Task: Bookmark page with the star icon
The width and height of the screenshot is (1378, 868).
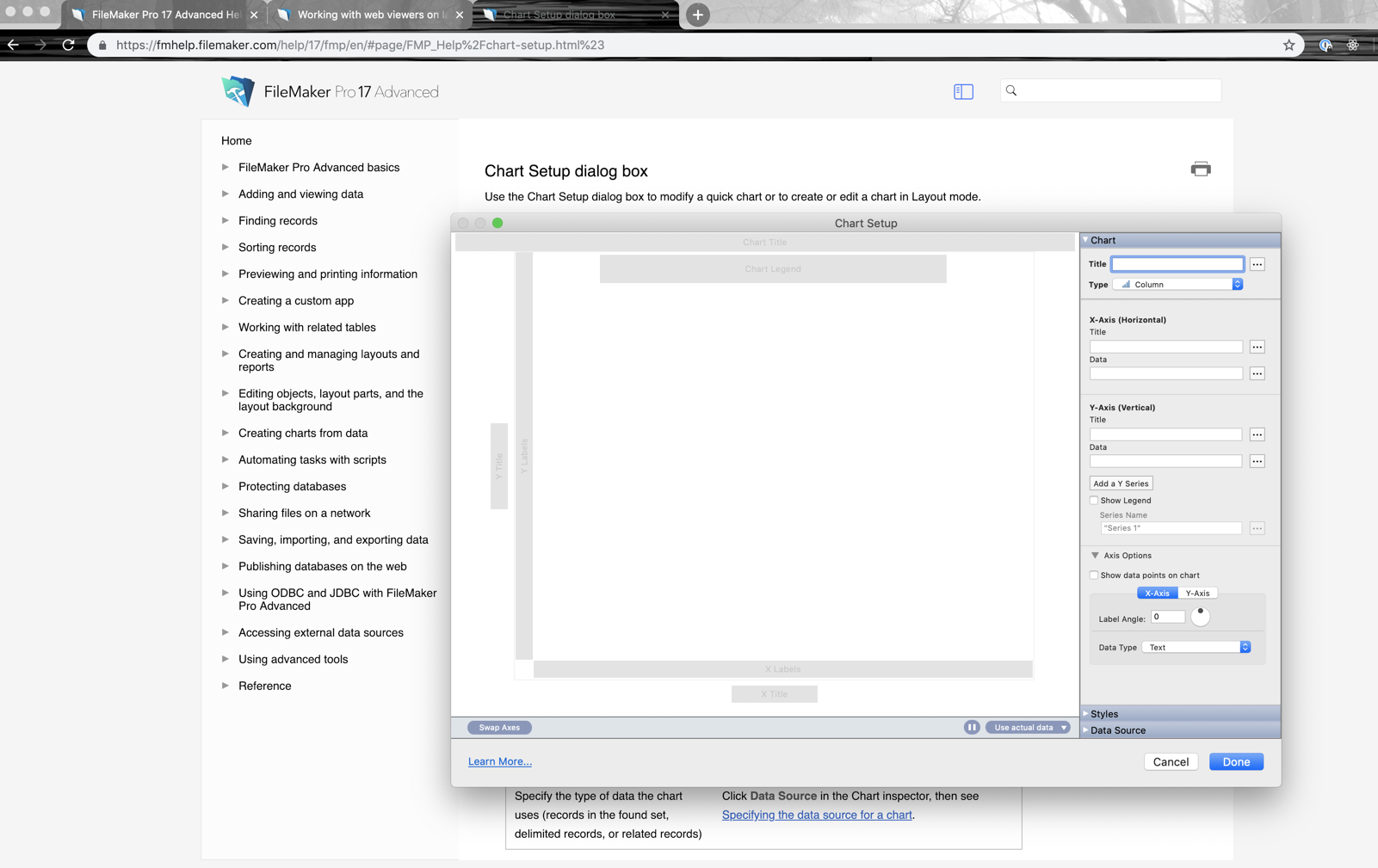Action: click(x=1288, y=45)
